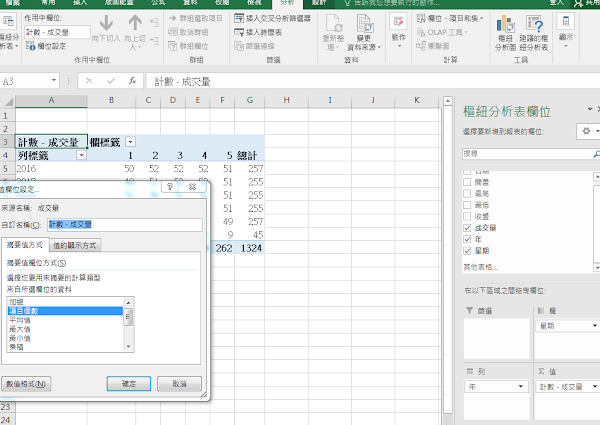Check the 最高 field checkbox
This screenshot has height=425, width=600.
pos(467,194)
